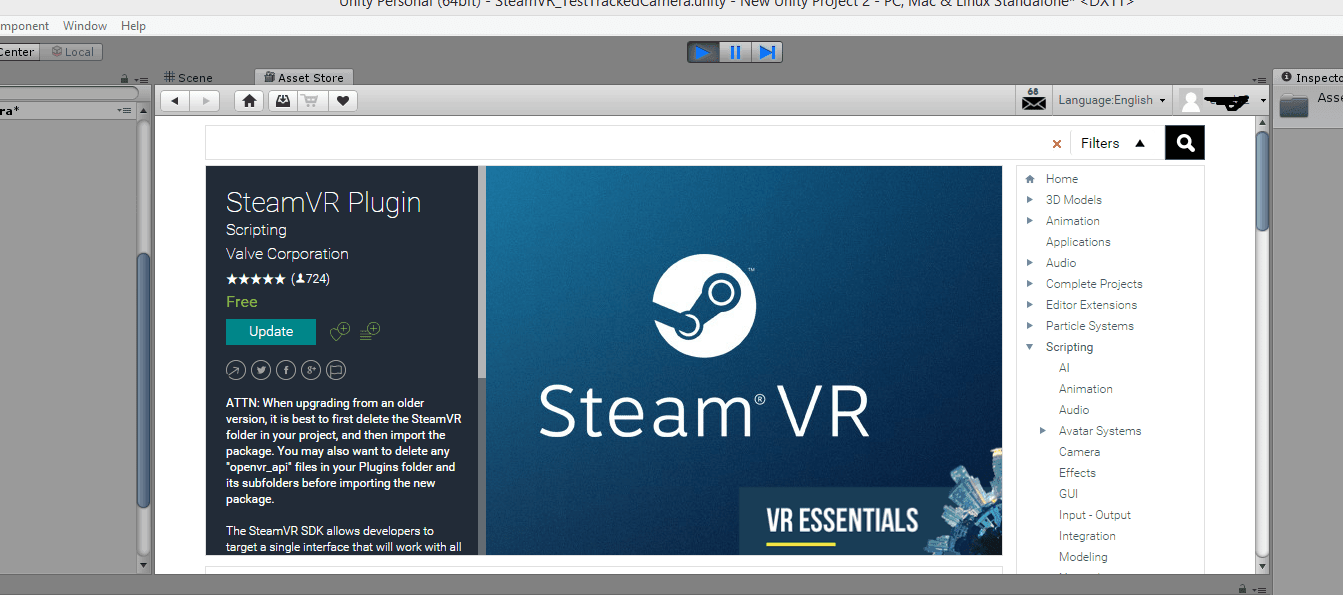Open the Help menu

click(133, 26)
